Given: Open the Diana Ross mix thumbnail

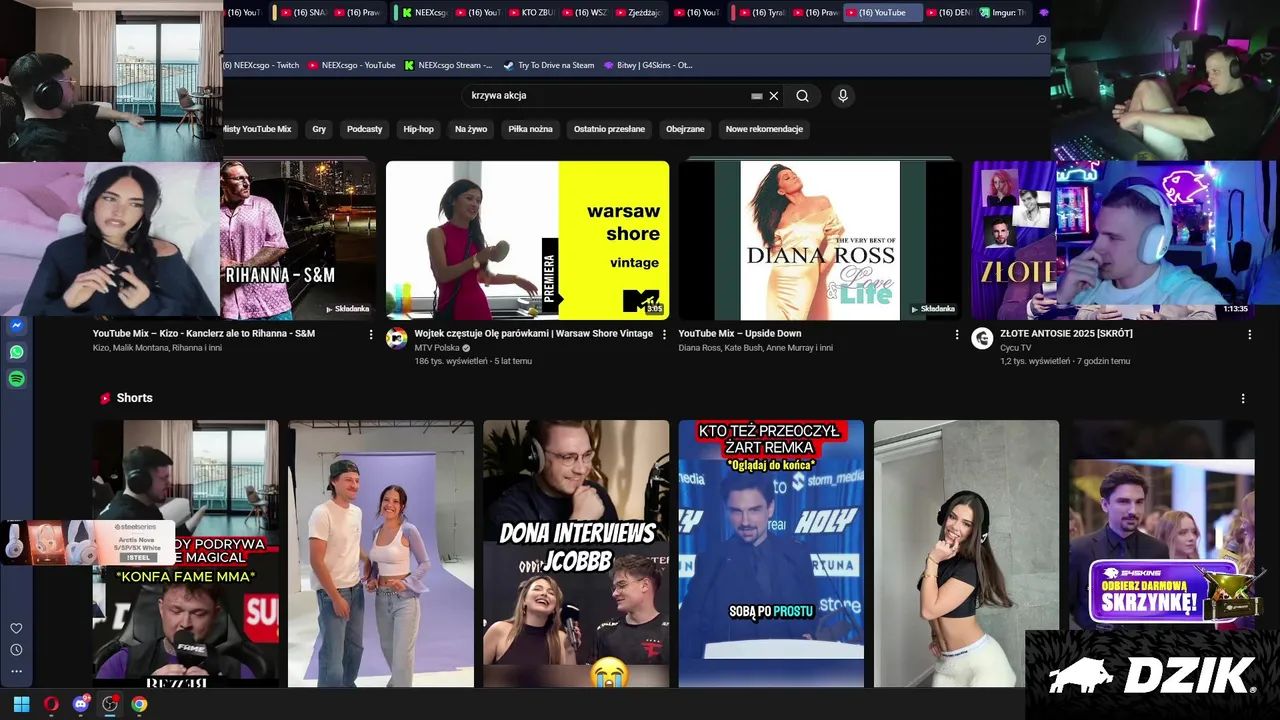Looking at the screenshot, I should 820,240.
